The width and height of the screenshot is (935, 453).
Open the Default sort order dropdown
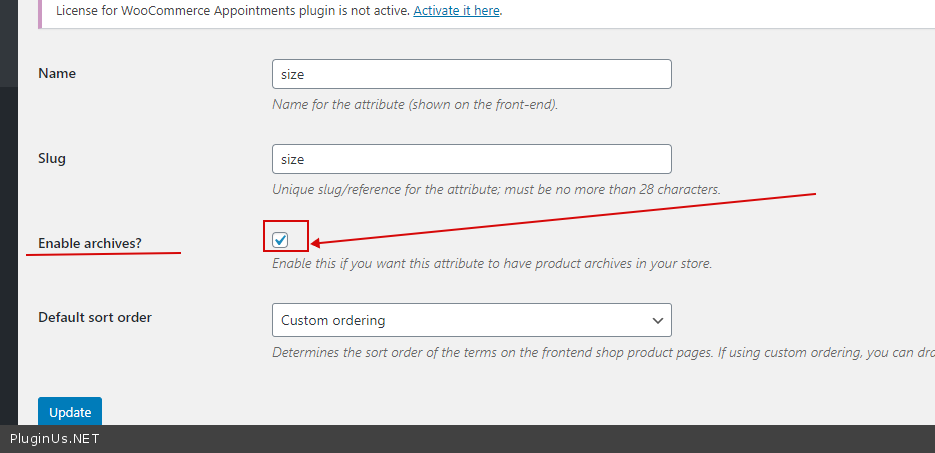tap(471, 320)
